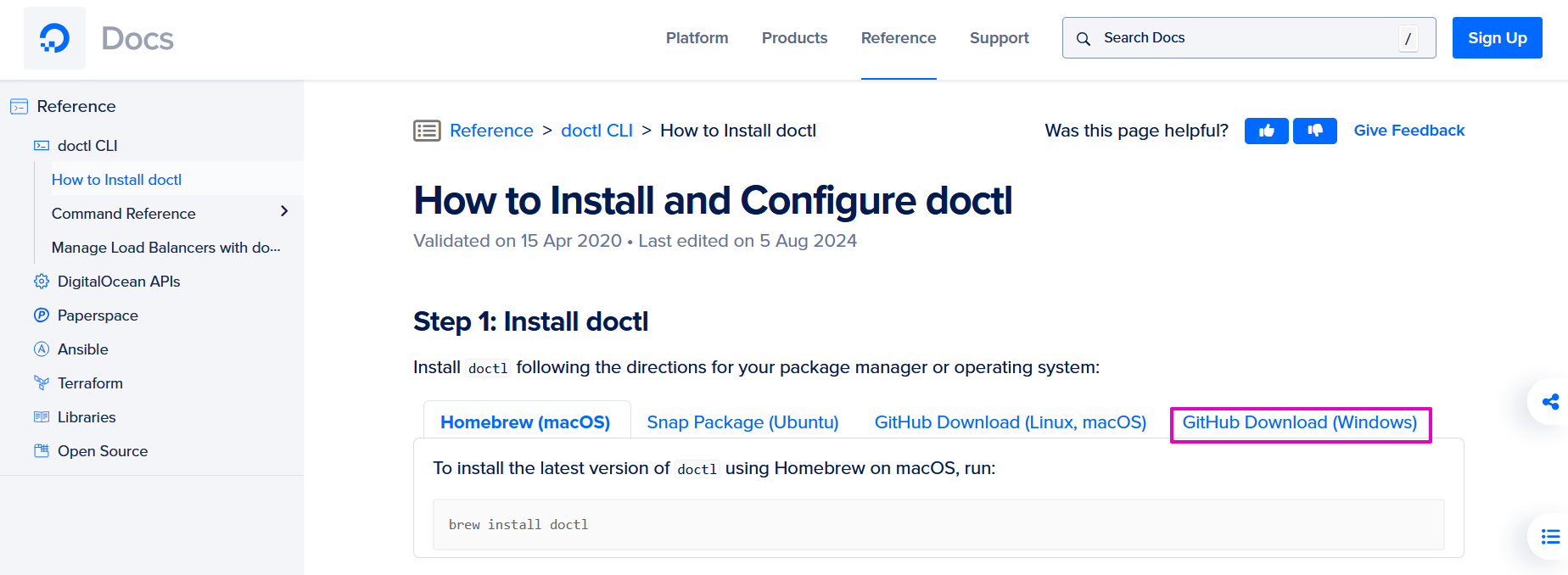Expand Command Reference chevron

(x=284, y=211)
